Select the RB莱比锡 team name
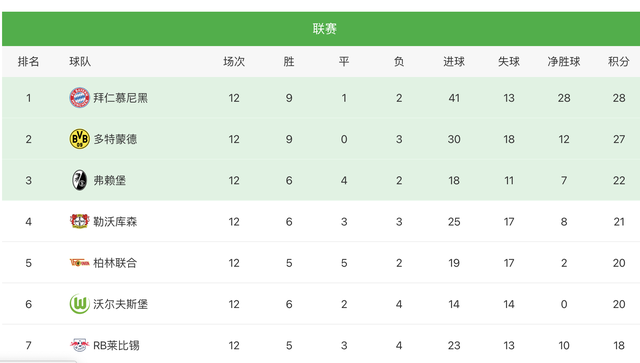This screenshot has width=640, height=363. point(116,345)
